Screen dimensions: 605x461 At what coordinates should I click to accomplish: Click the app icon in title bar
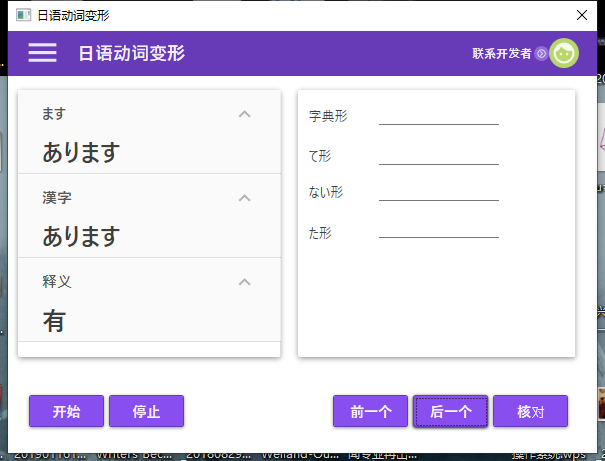pyautogui.click(x=24, y=15)
